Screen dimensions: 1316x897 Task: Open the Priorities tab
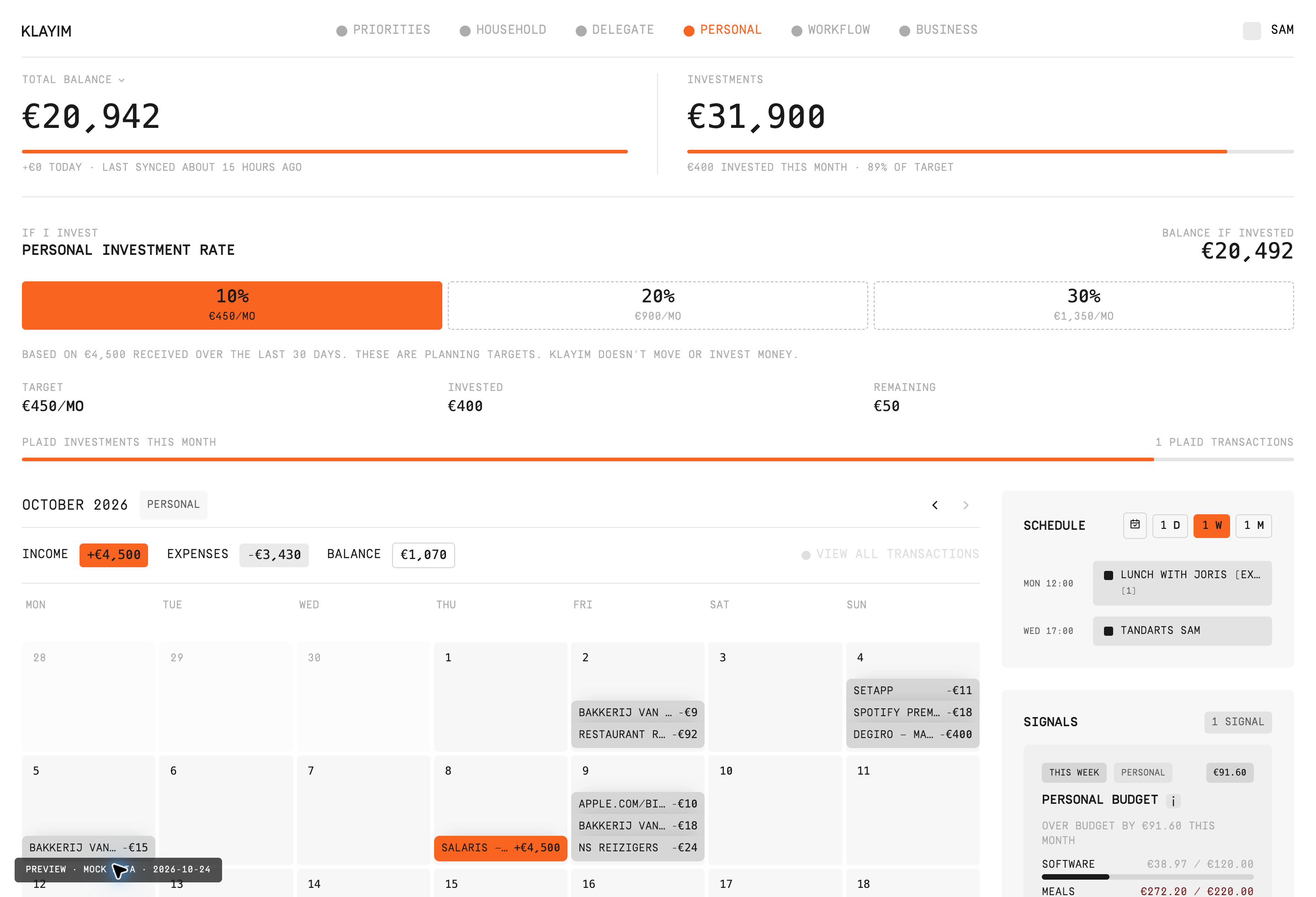[x=383, y=30]
